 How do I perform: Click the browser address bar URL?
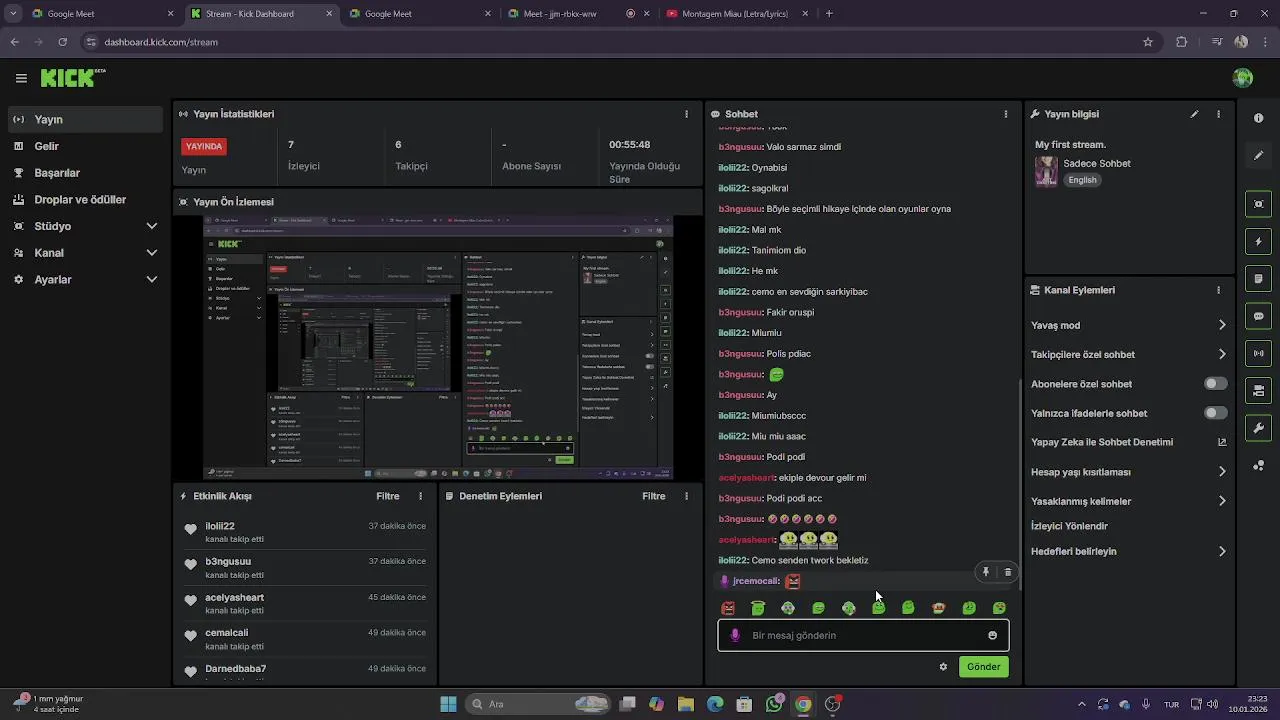click(161, 42)
